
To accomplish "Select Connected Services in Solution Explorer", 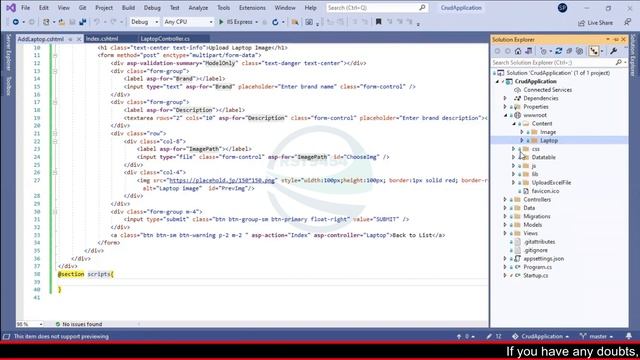I will coord(547,90).
